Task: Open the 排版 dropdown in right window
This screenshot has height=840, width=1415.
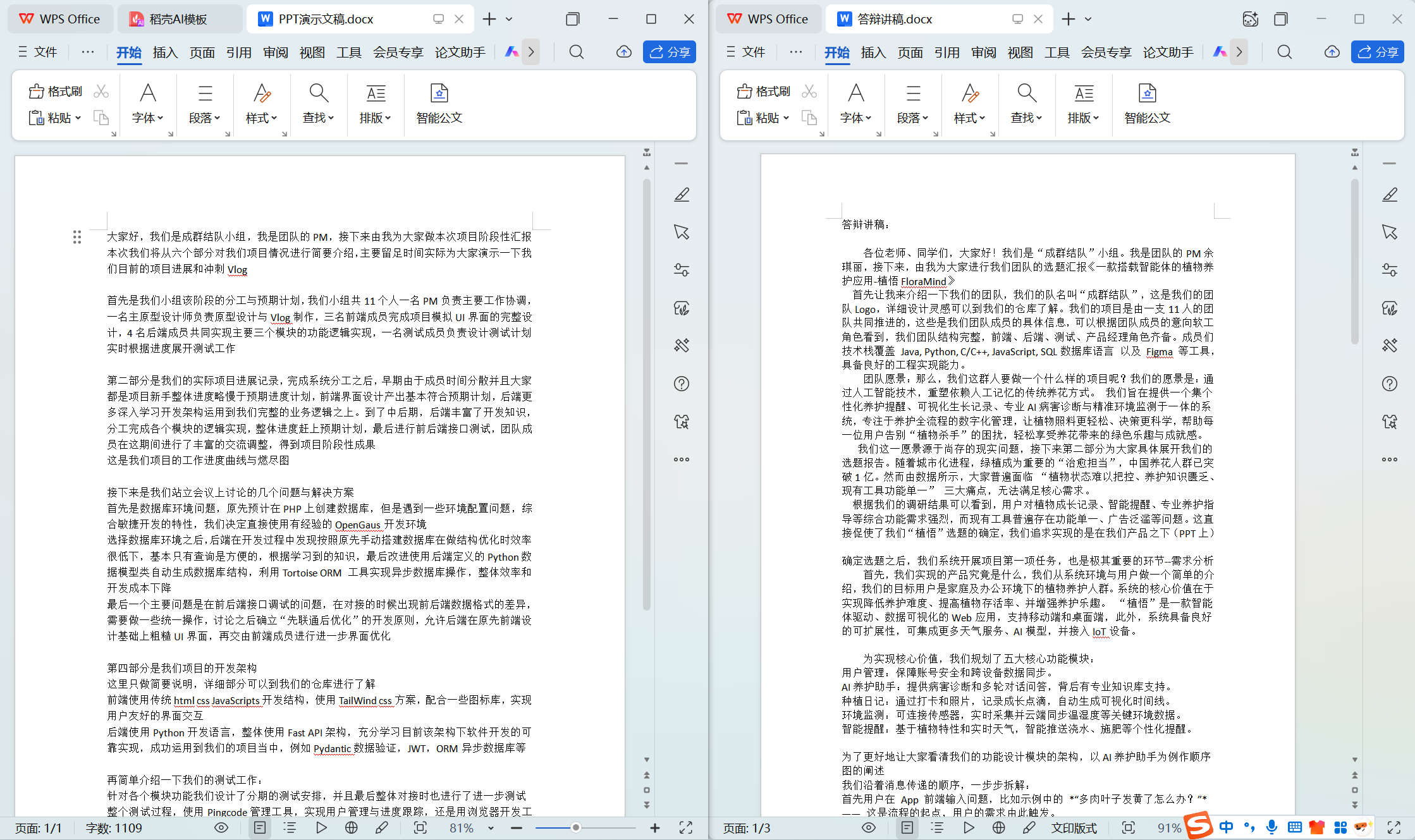Action: point(1084,118)
